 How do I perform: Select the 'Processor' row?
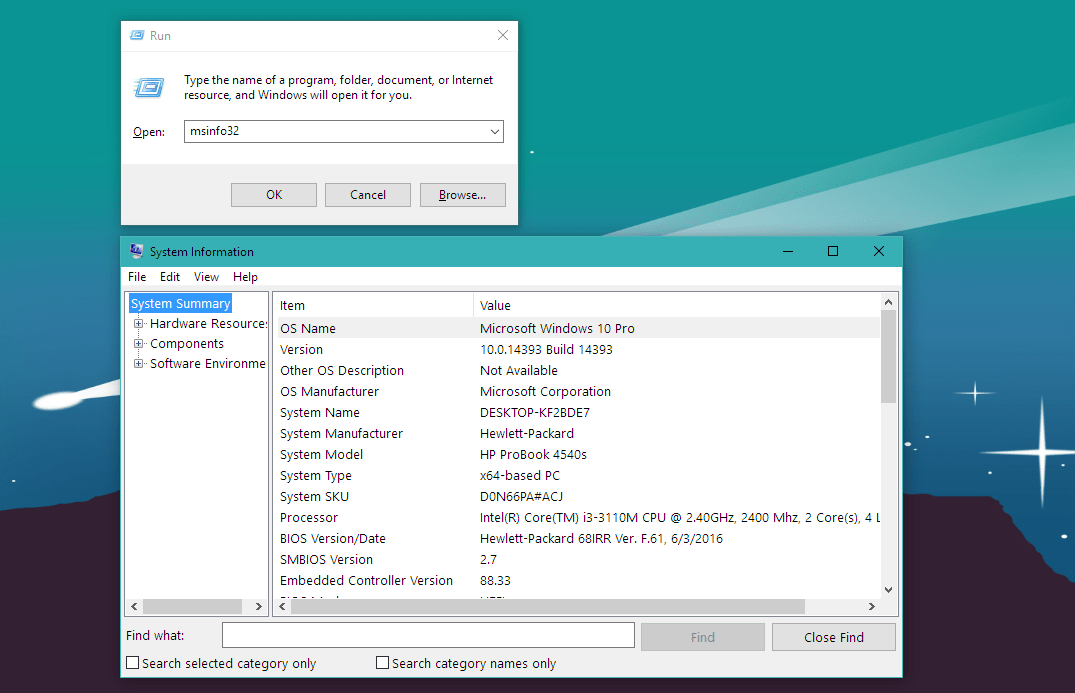(x=577, y=518)
